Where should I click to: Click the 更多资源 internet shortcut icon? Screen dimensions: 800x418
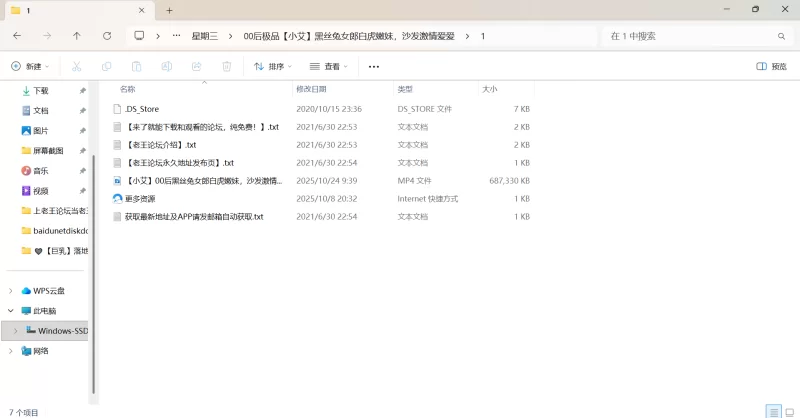117,199
